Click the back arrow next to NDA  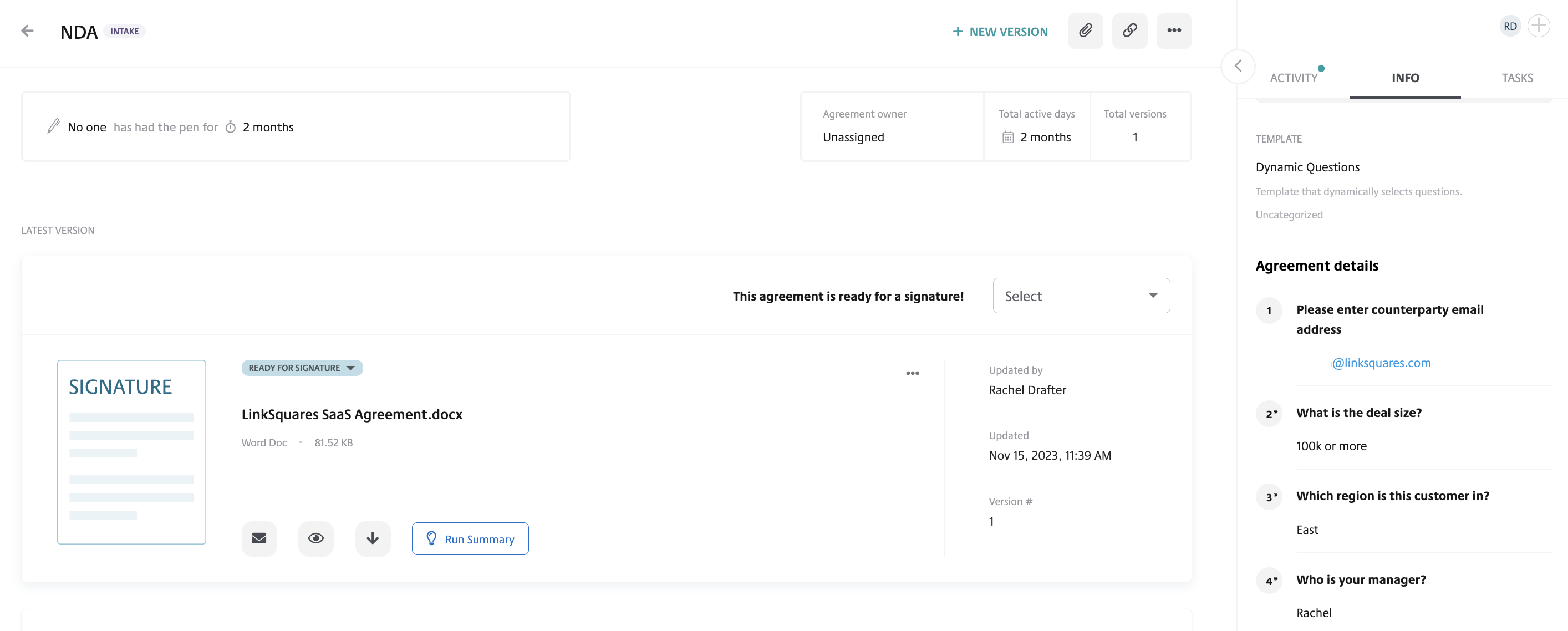[27, 30]
